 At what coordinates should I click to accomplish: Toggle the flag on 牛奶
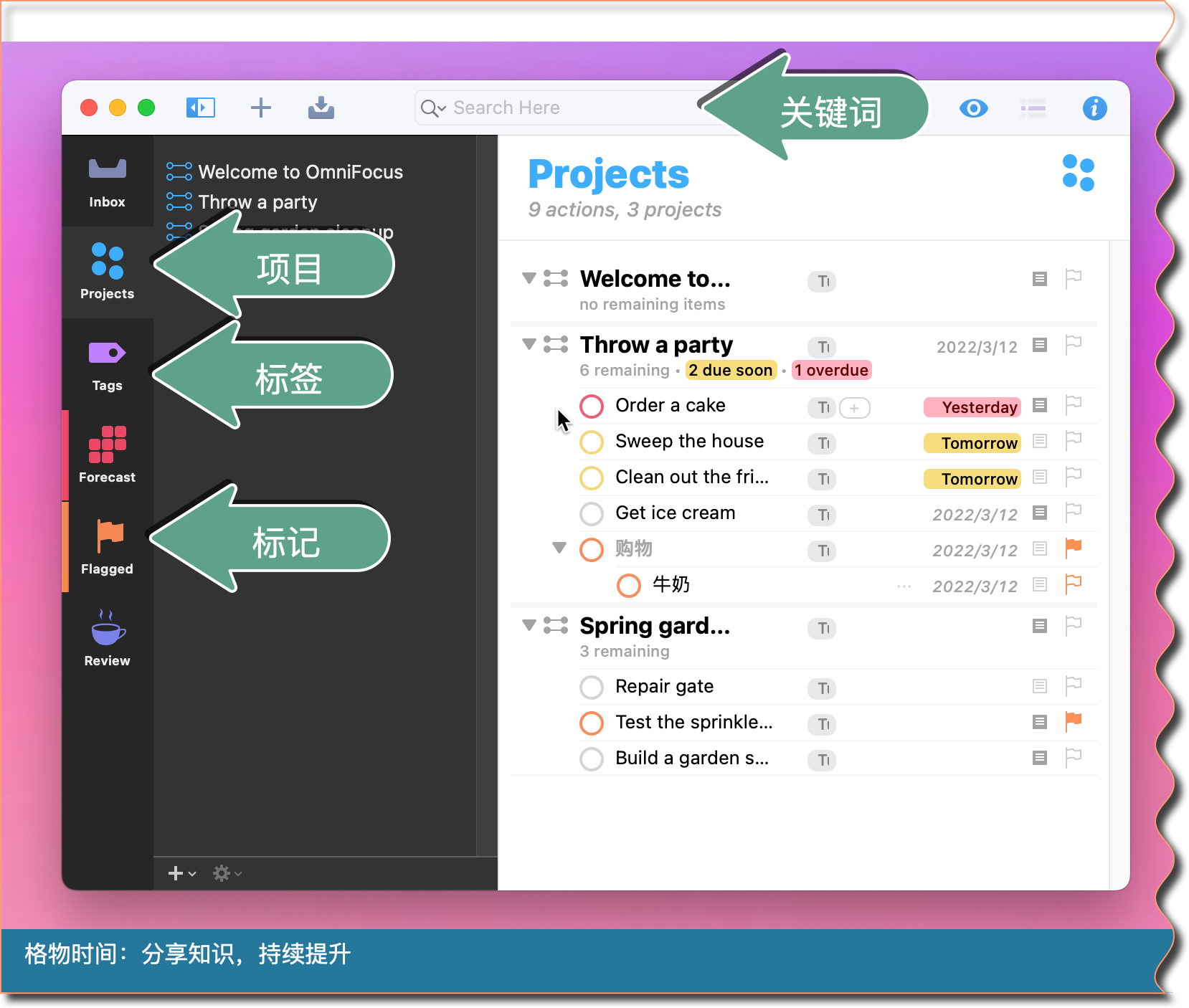click(x=1074, y=584)
